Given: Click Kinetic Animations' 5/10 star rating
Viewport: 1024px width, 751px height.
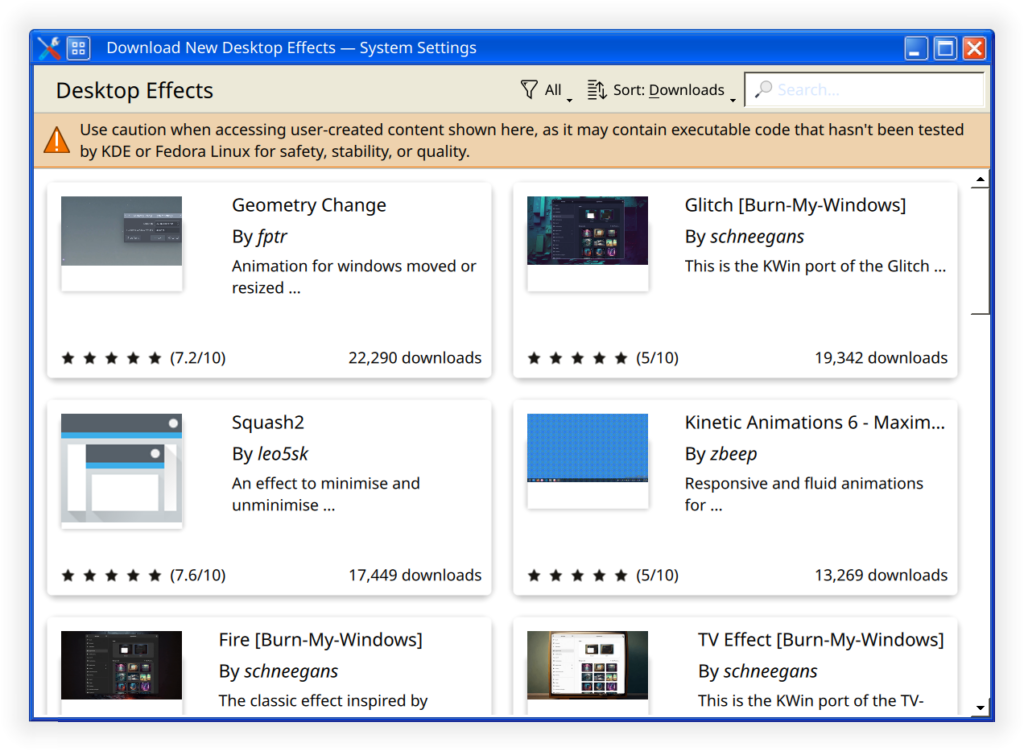Looking at the screenshot, I should [x=603, y=575].
